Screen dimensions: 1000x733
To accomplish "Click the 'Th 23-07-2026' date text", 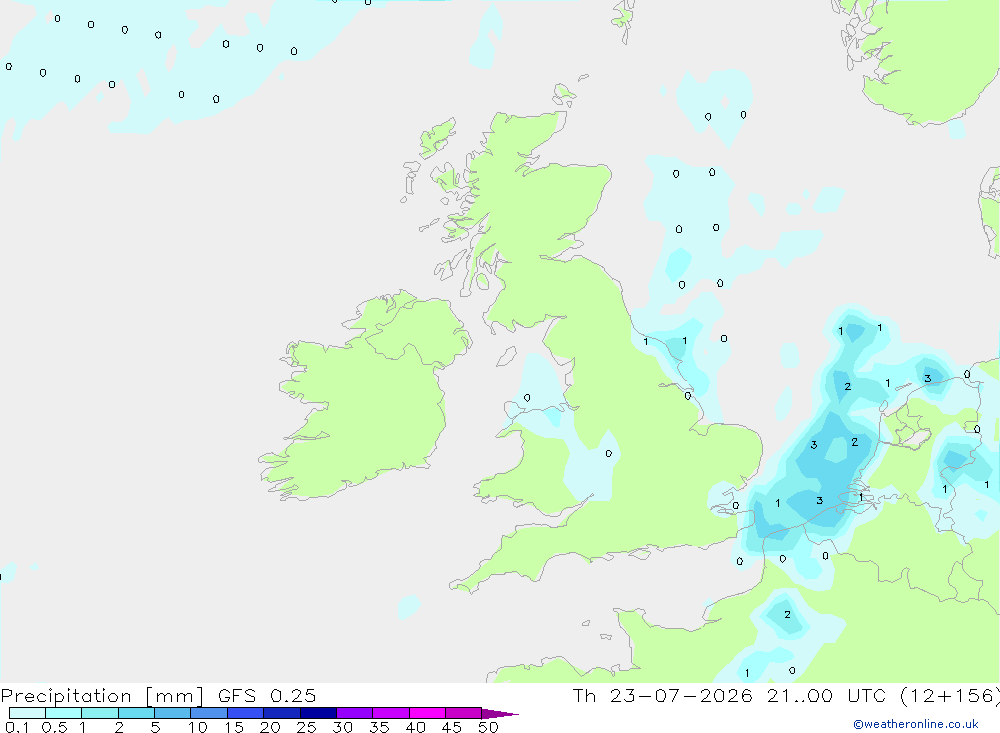I will [663, 695].
